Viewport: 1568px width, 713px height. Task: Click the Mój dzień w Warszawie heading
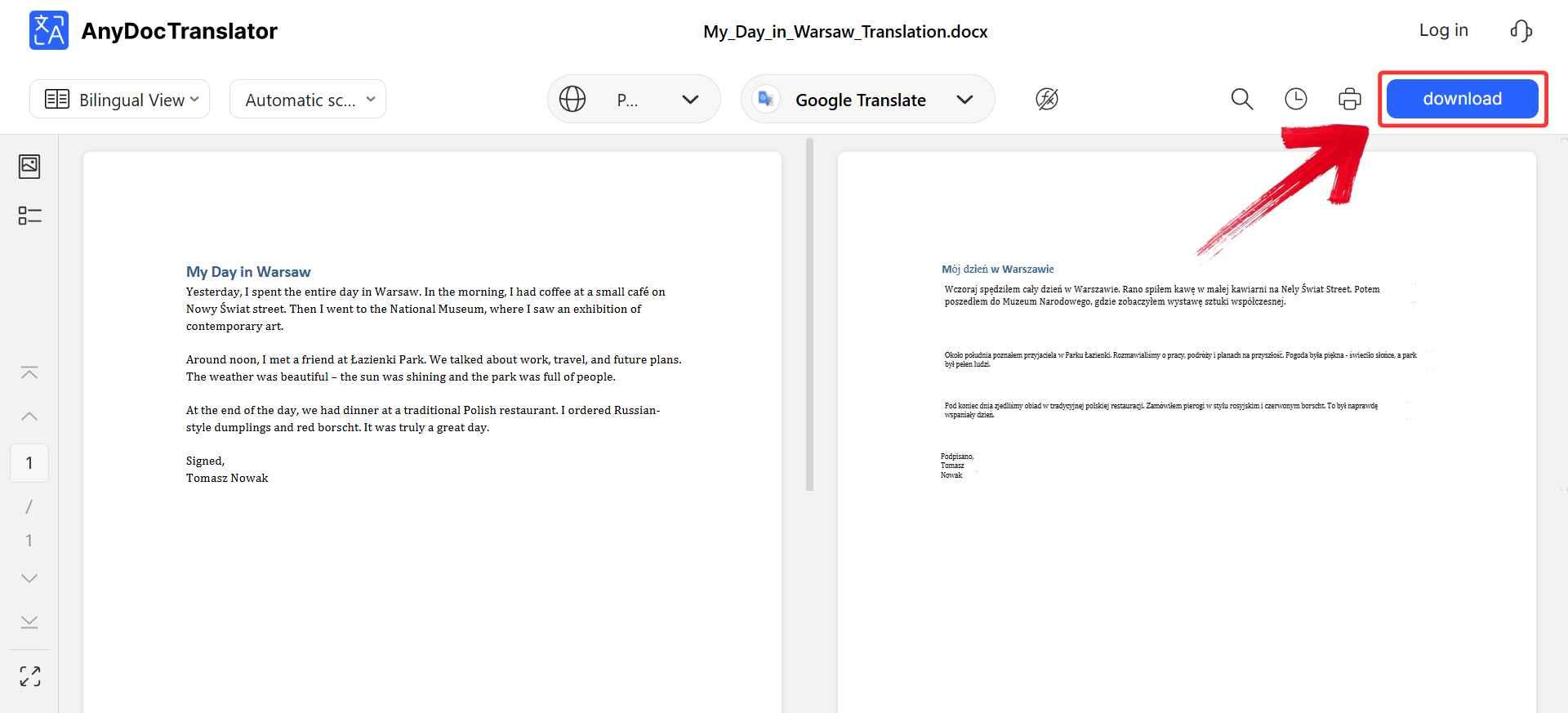point(997,269)
